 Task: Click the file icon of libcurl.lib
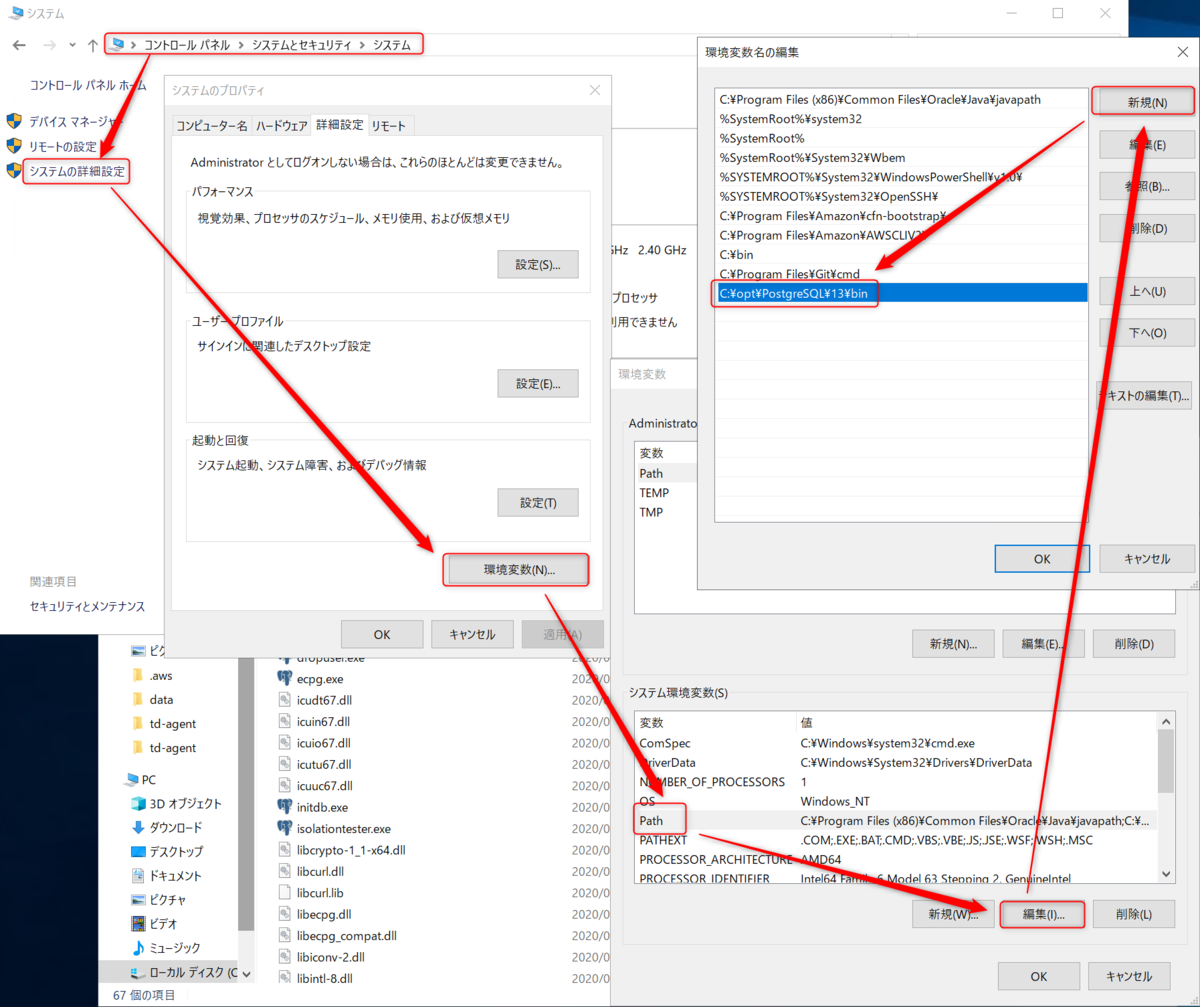tap(285, 893)
